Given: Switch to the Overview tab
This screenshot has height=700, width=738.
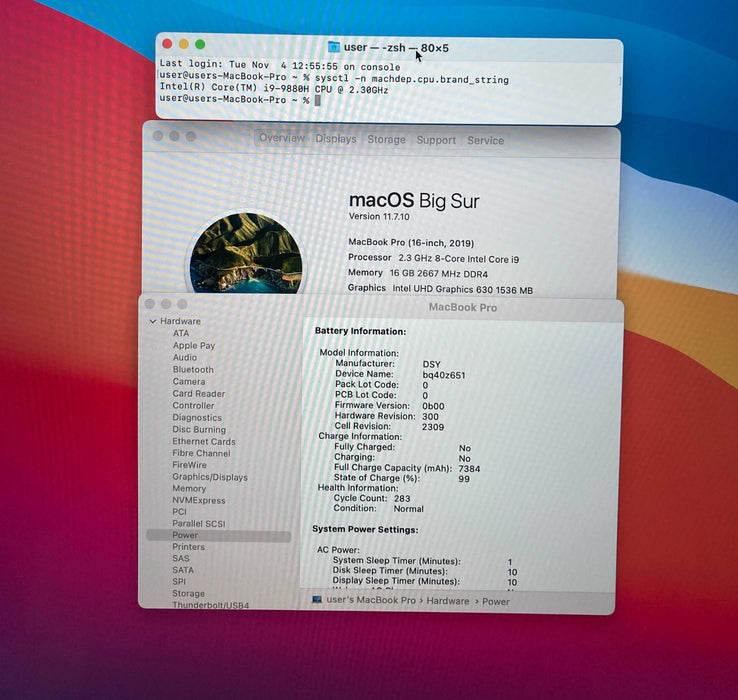Looking at the screenshot, I should click(x=282, y=138).
